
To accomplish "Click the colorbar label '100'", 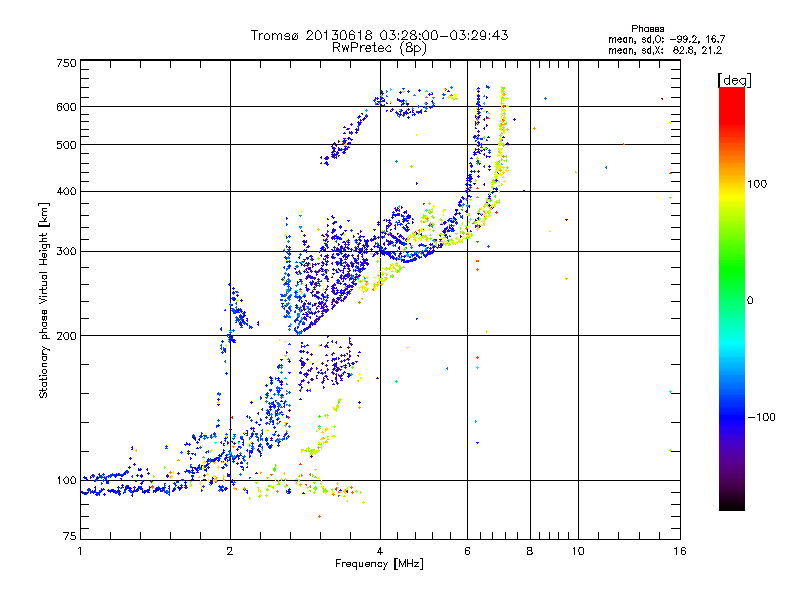I will tap(757, 184).
